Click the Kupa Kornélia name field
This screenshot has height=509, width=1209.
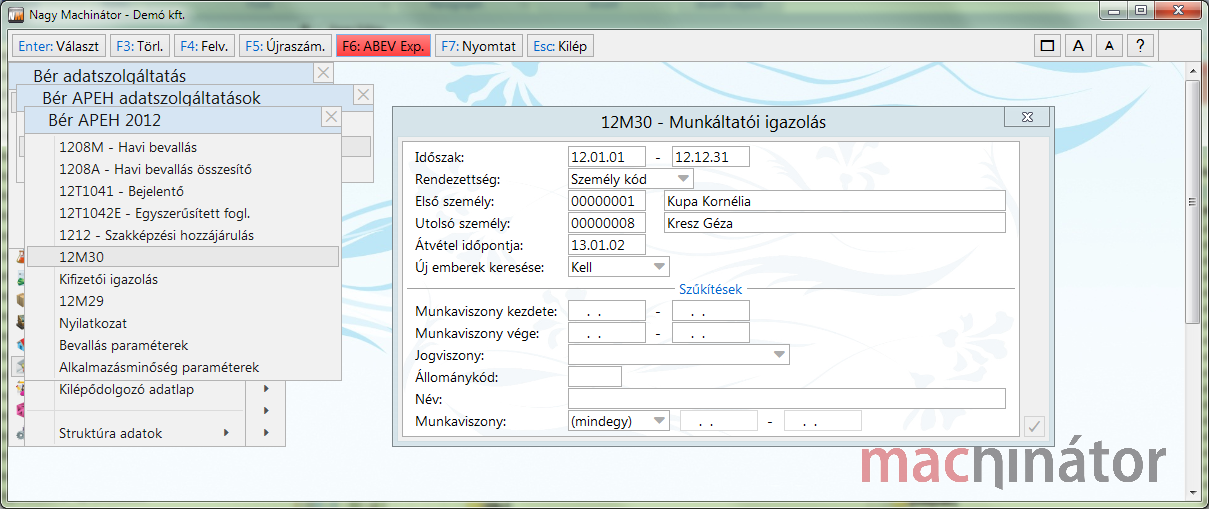click(834, 201)
